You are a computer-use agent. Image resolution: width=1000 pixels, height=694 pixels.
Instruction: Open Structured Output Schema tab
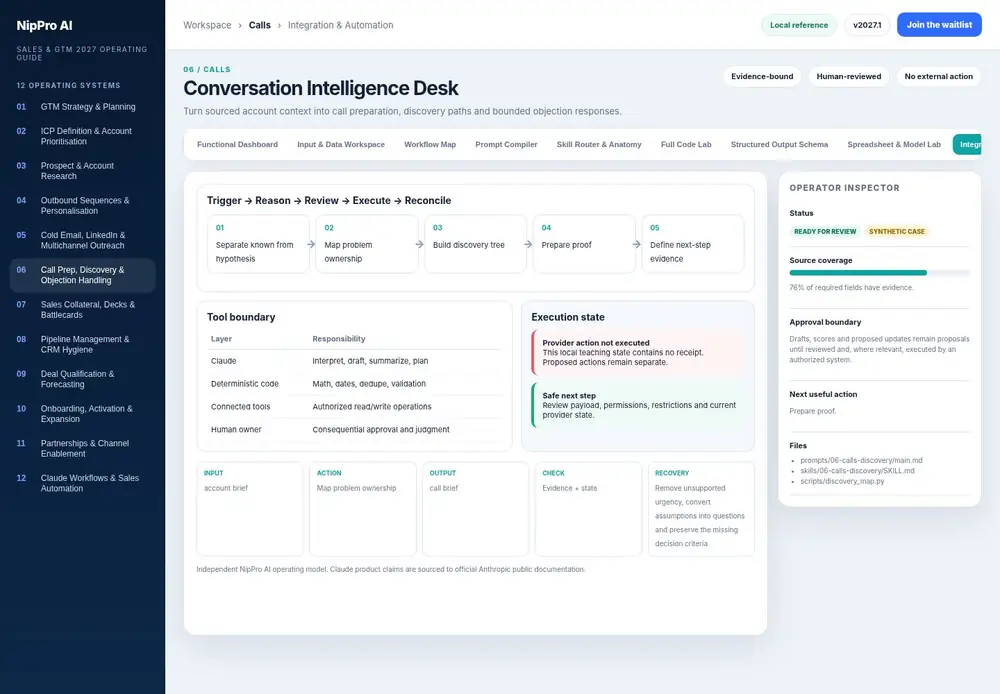(779, 144)
